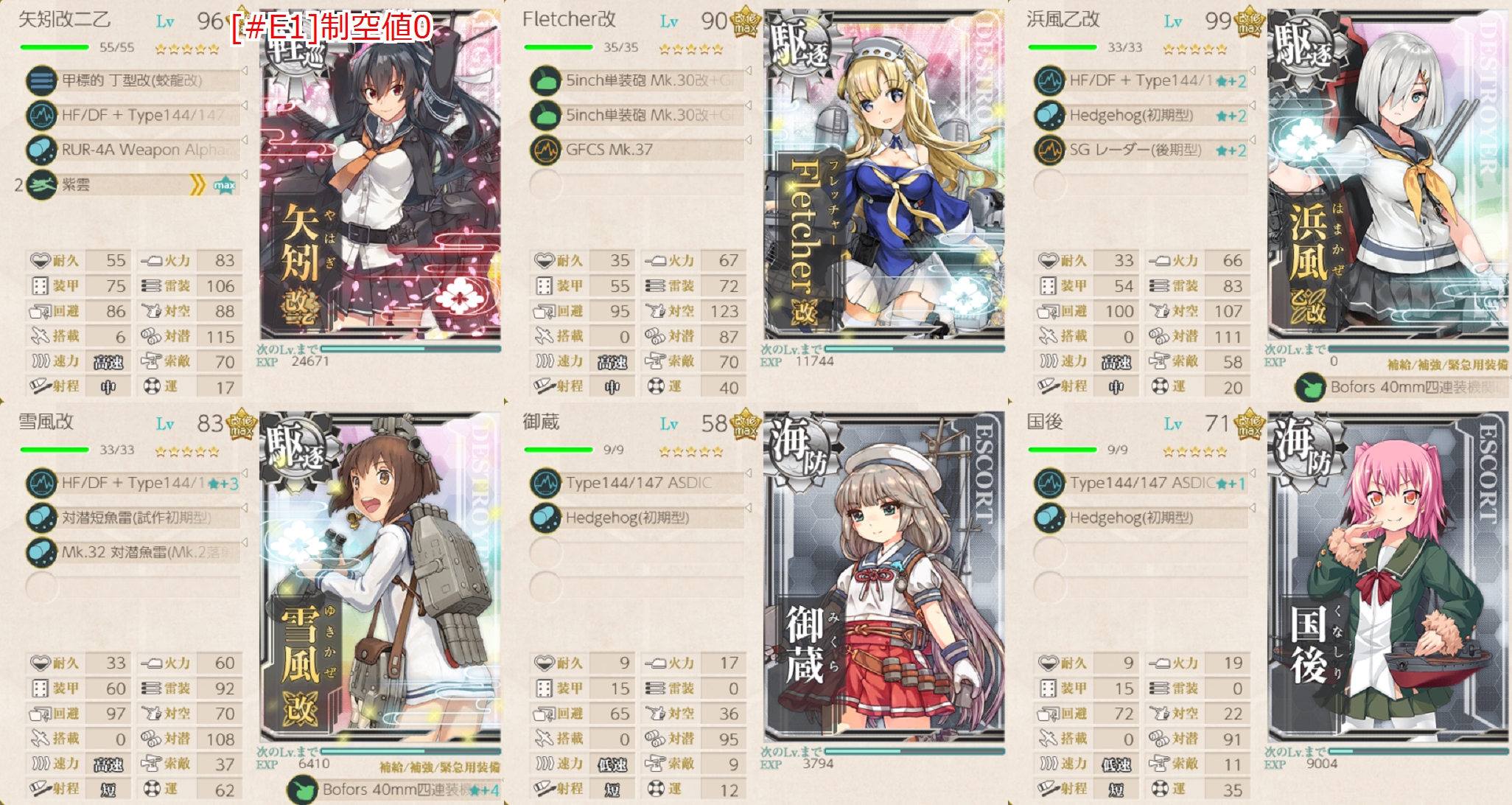Screen dimensions: 1512x805
Task: Click the RUR-4A Weapon Alpha icon
Action: 42,150
